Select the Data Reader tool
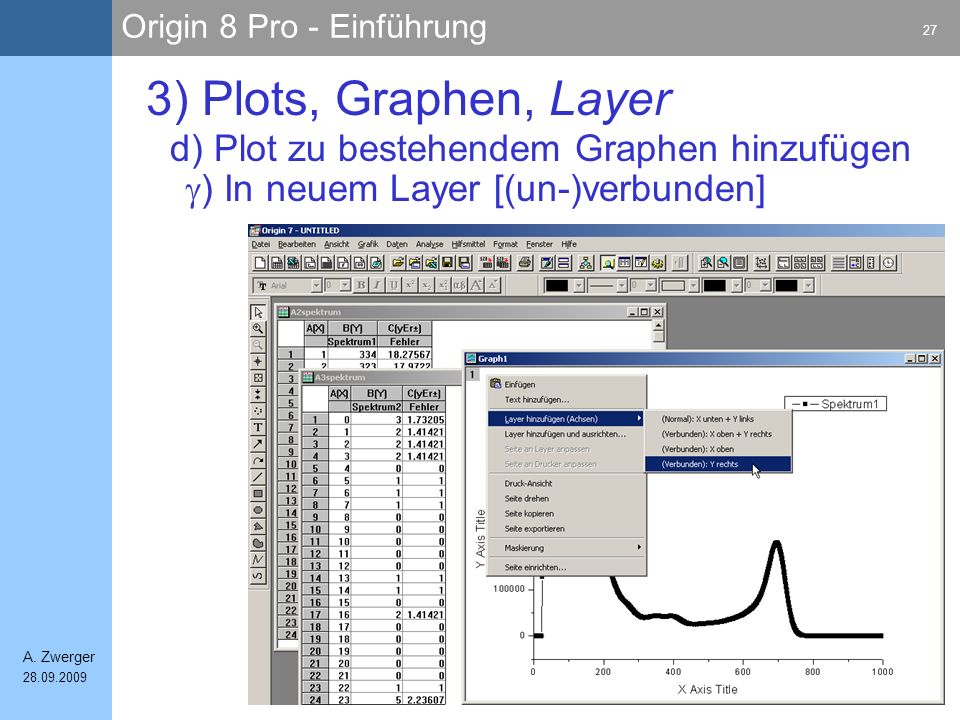This screenshot has height=720, width=960. tap(258, 378)
